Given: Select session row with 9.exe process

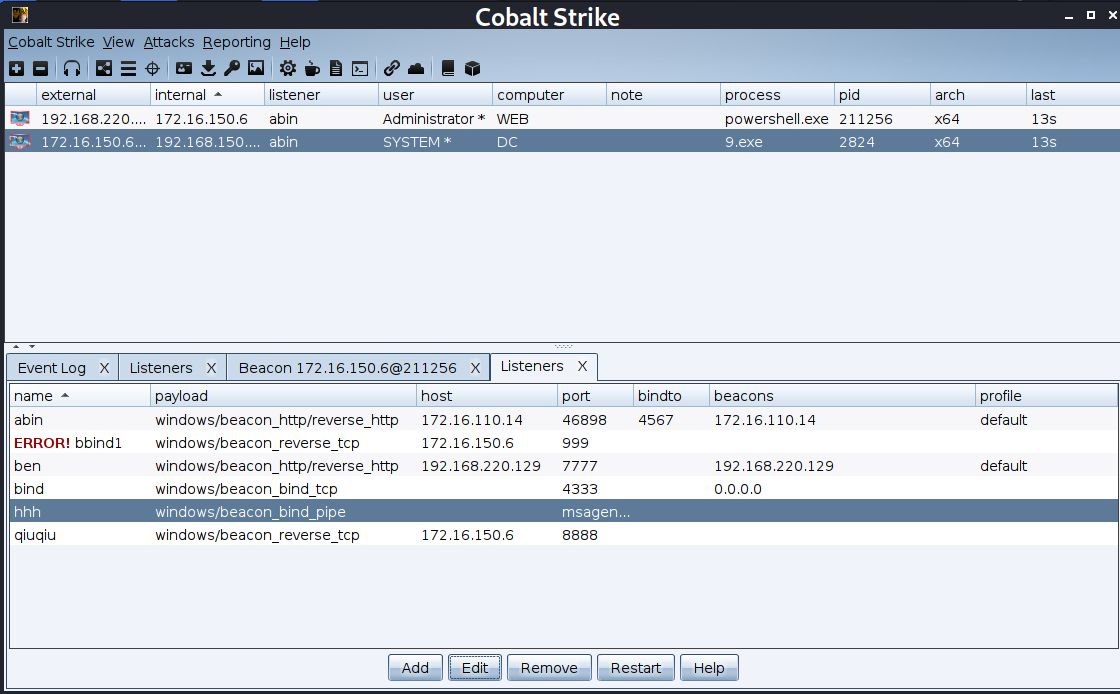Looking at the screenshot, I should pyautogui.click(x=563, y=142).
